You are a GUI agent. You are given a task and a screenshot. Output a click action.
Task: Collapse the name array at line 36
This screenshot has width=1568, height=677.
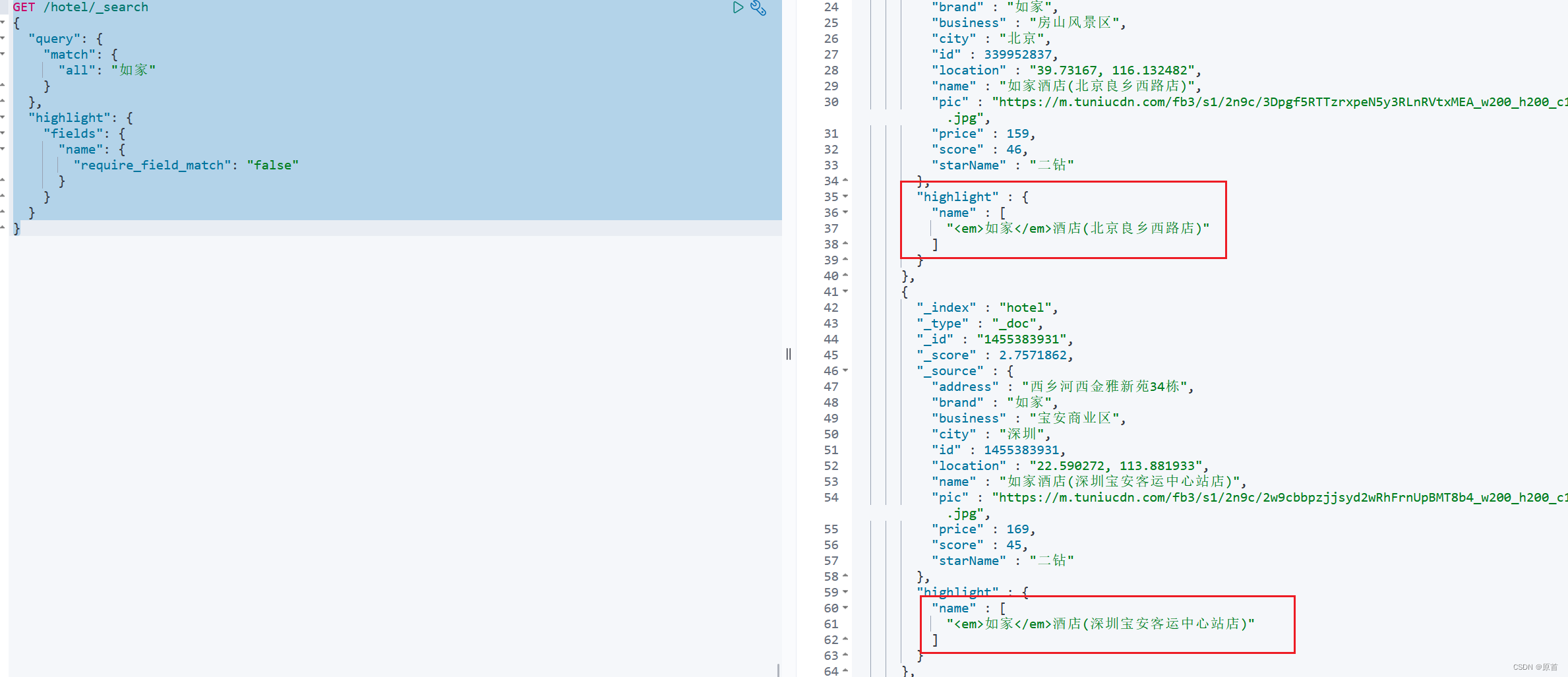(845, 212)
